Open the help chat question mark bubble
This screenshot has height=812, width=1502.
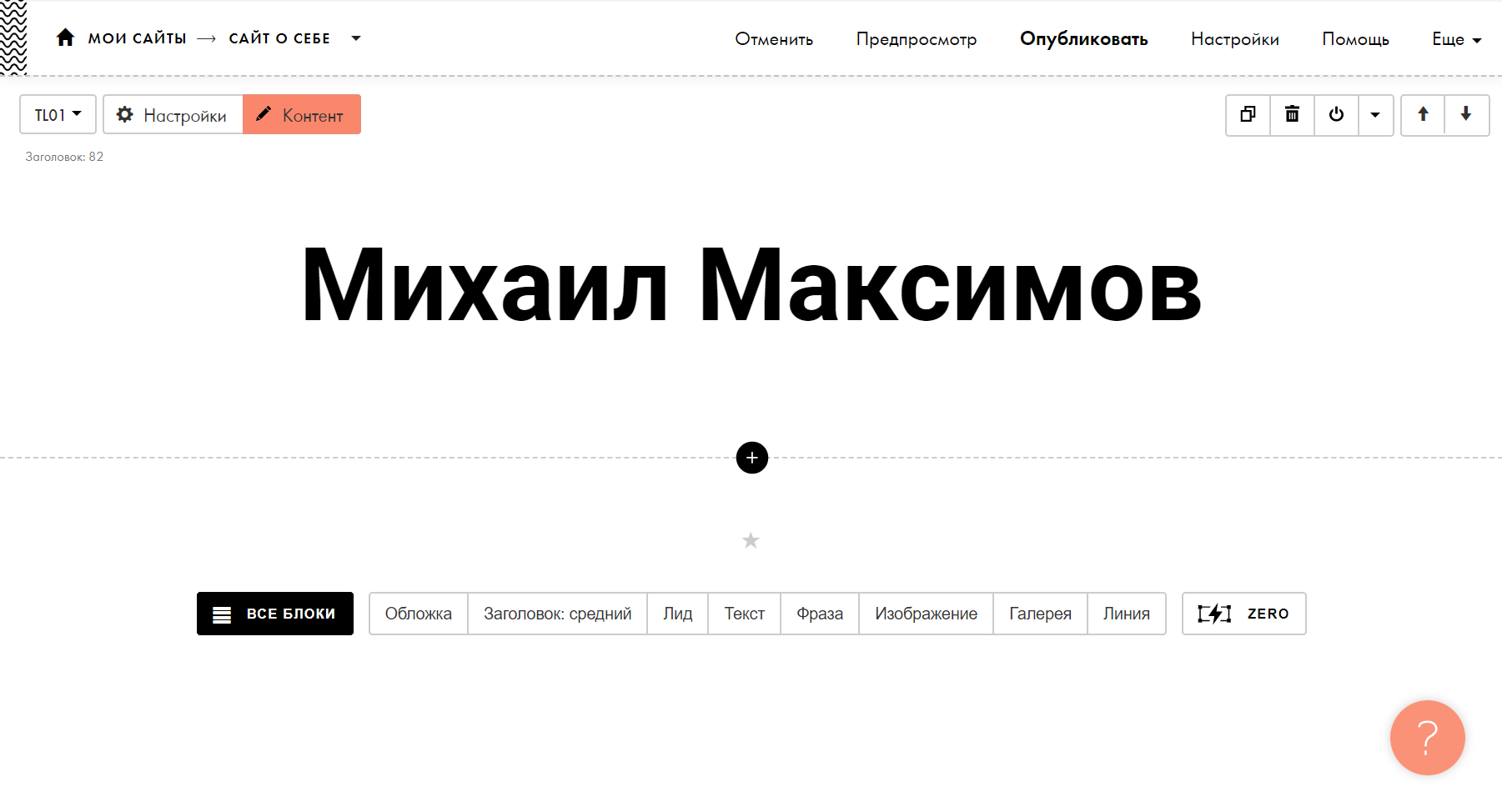click(1427, 738)
